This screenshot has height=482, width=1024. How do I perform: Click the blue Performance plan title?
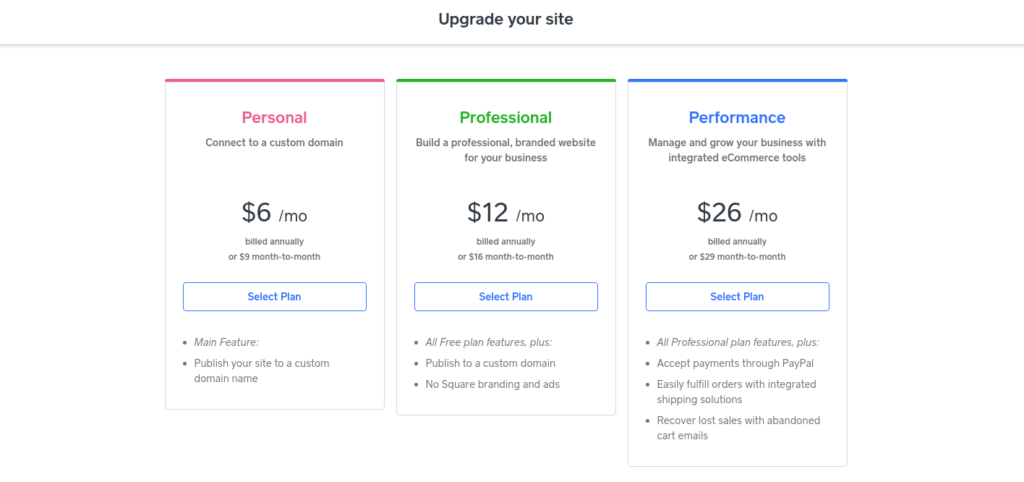pos(737,118)
